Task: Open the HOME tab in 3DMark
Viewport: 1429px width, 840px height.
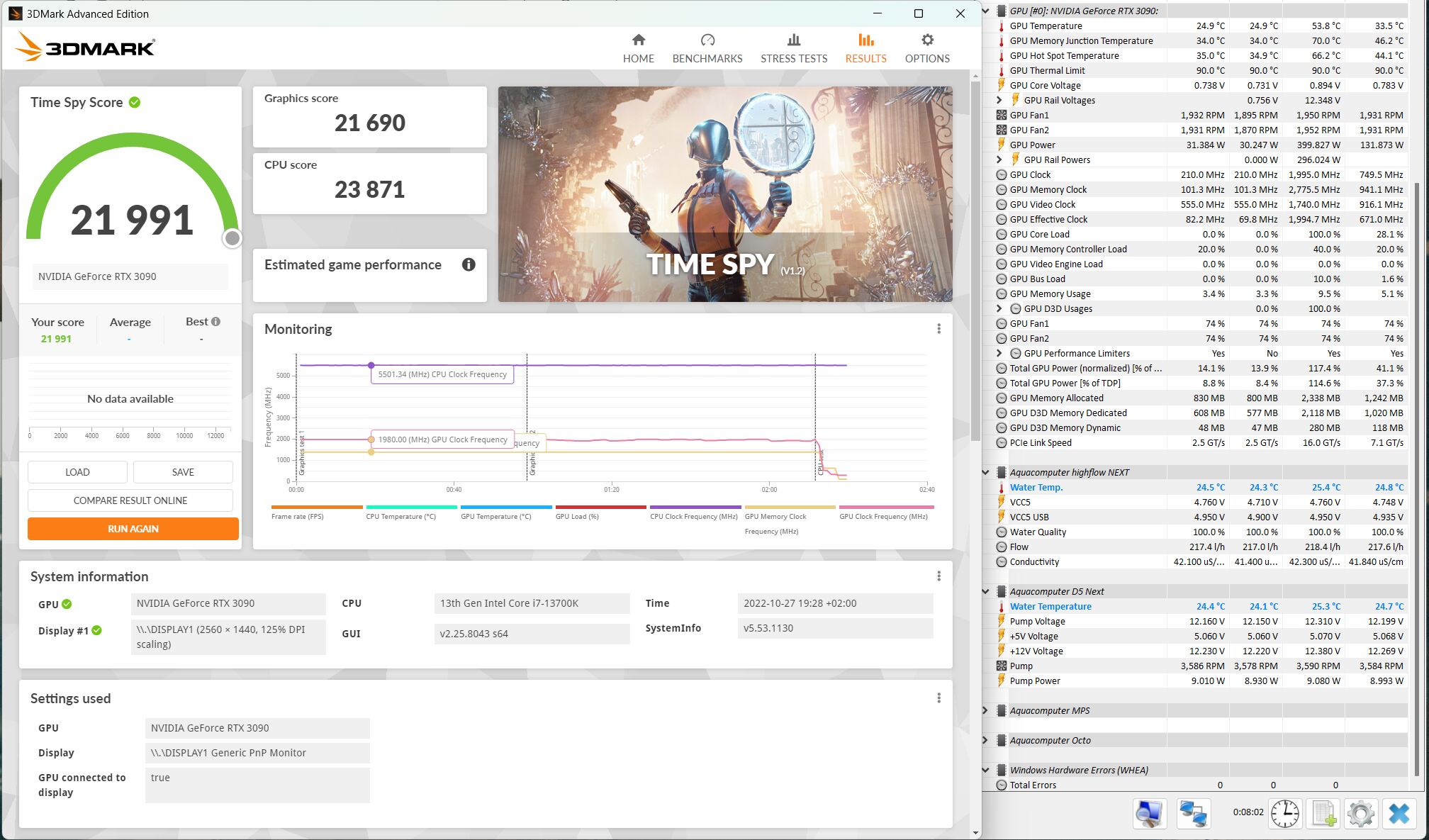Action: pyautogui.click(x=638, y=49)
